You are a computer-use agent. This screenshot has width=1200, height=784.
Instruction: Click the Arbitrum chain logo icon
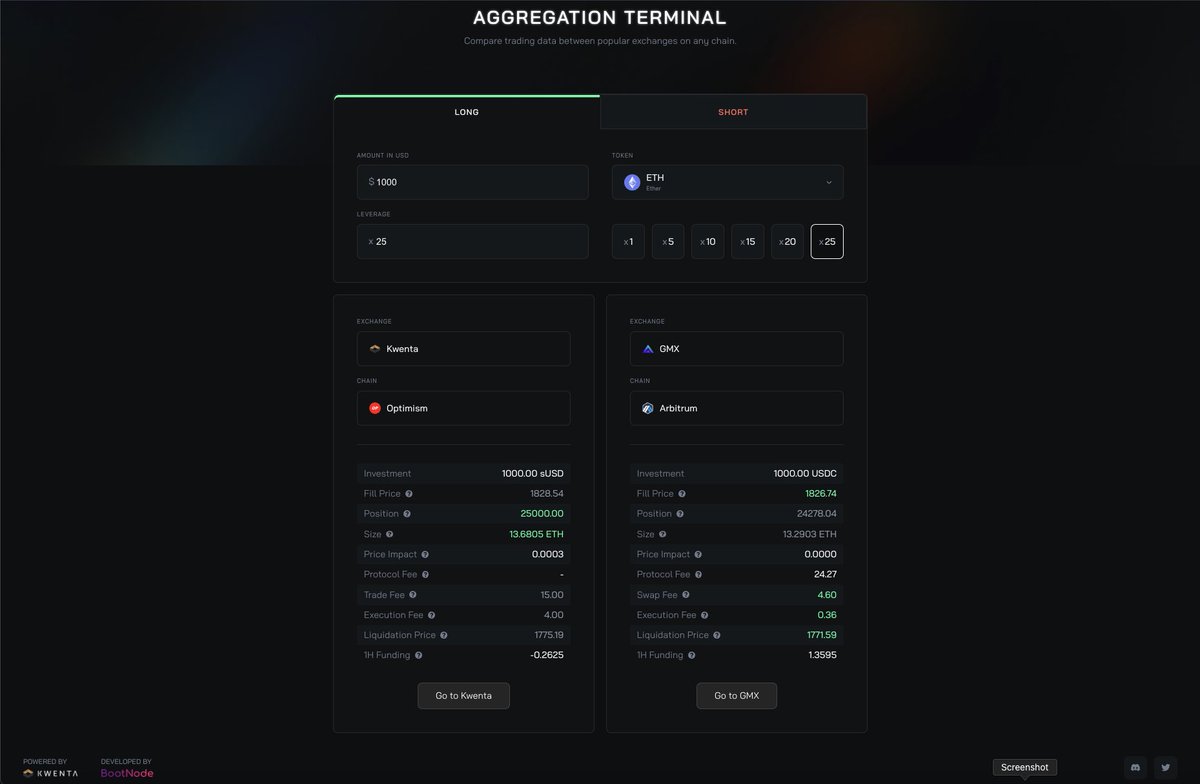648,408
